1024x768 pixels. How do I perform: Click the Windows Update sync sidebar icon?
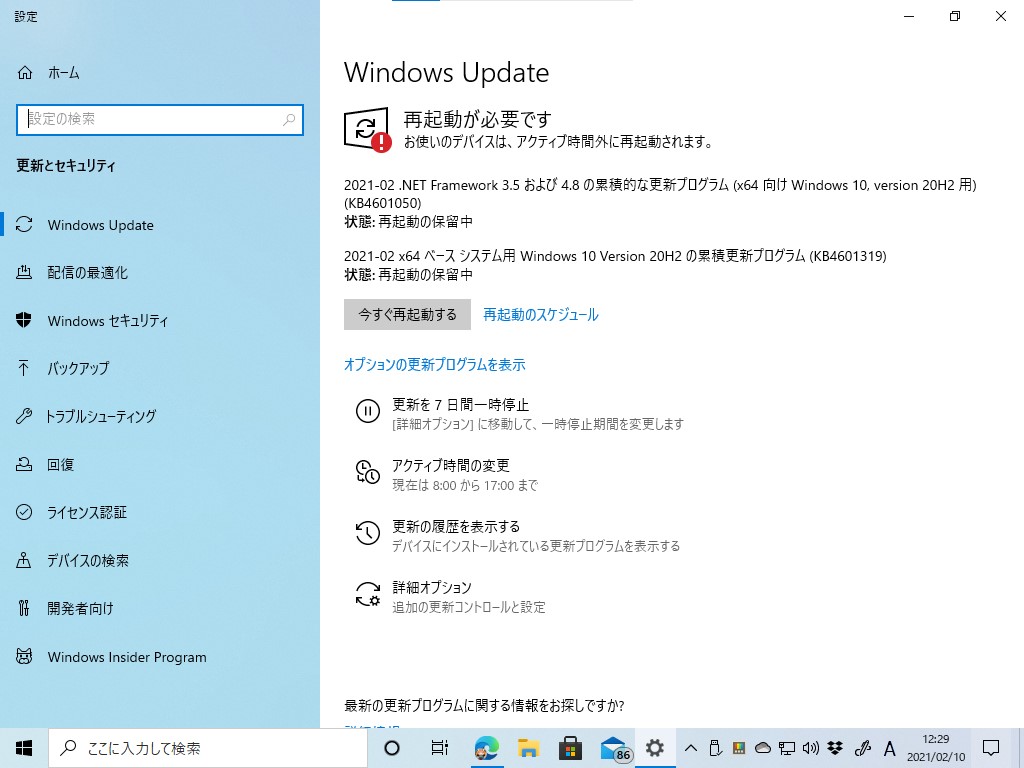24,225
